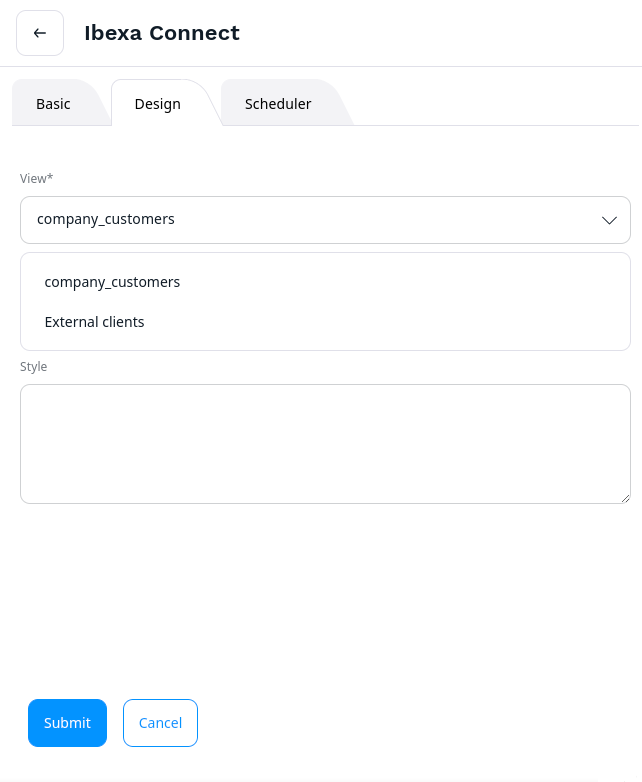The image size is (642, 782).
Task: Click the Style field label
Action: (34, 367)
